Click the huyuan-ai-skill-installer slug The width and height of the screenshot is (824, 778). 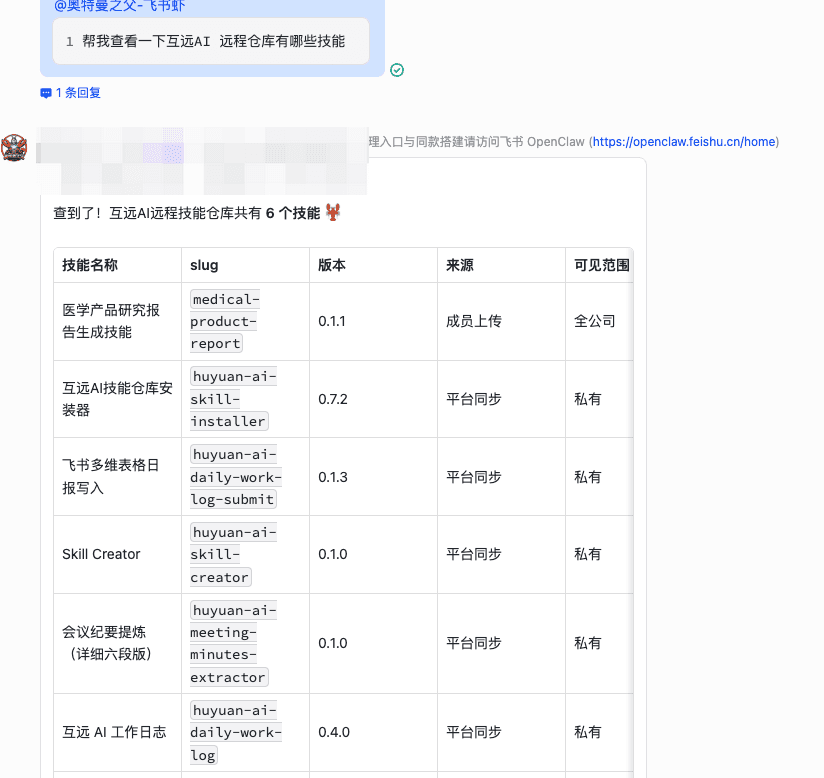(x=233, y=399)
